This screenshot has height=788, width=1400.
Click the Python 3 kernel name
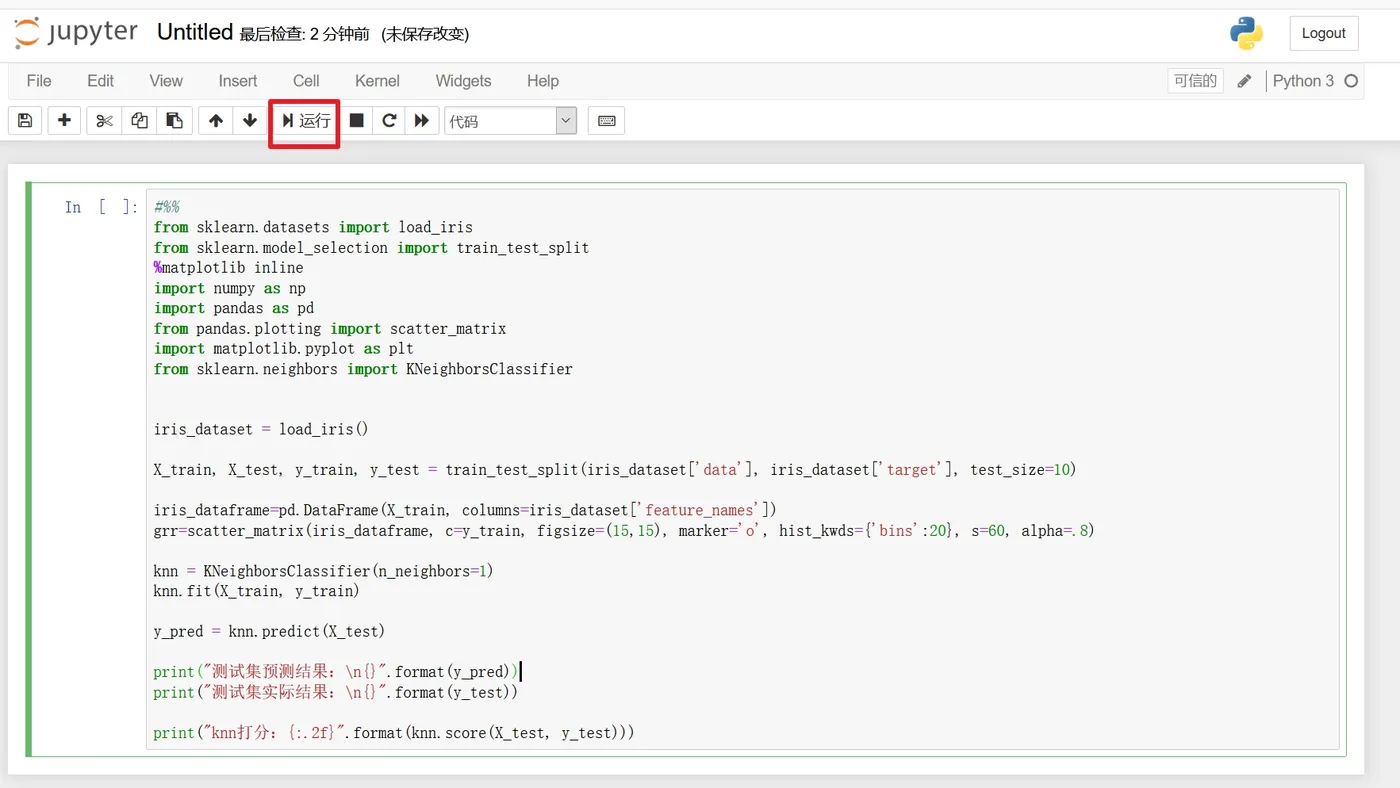click(1303, 81)
